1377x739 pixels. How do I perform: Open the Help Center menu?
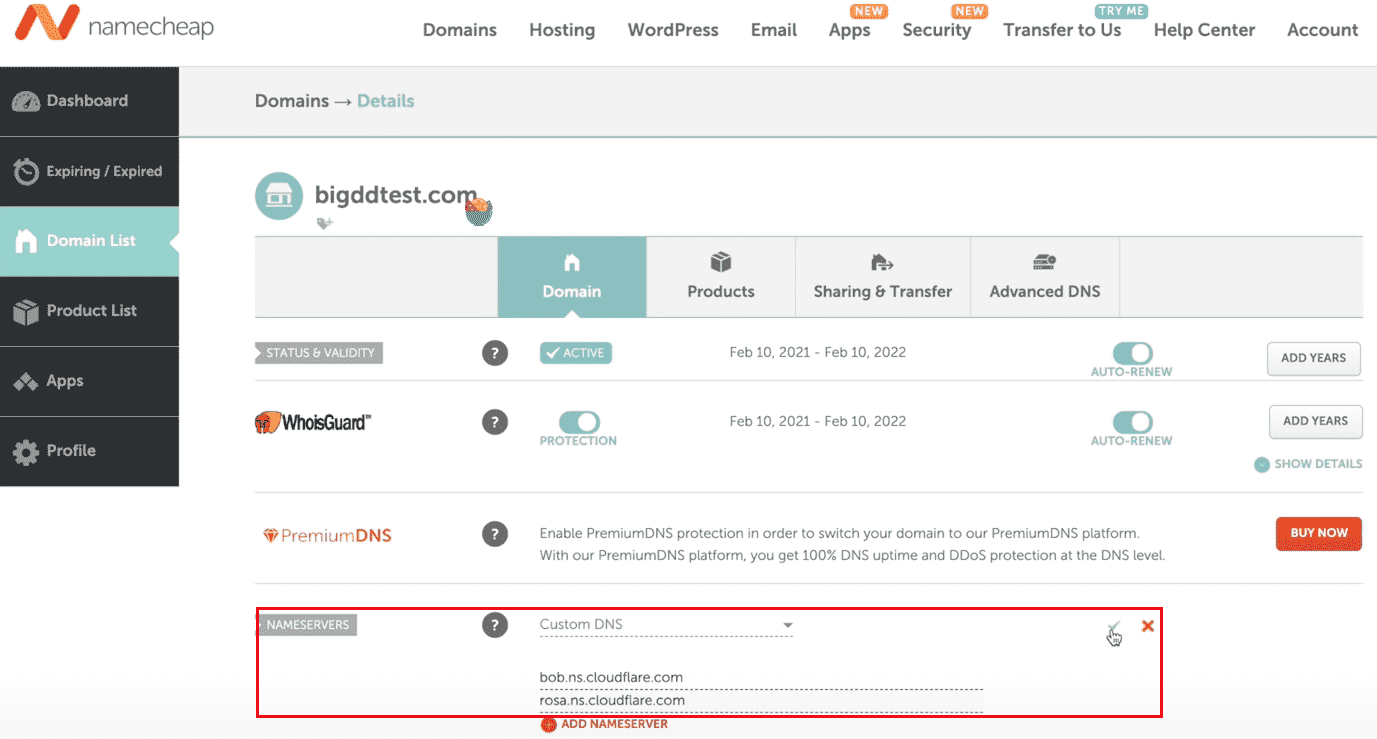(1204, 30)
